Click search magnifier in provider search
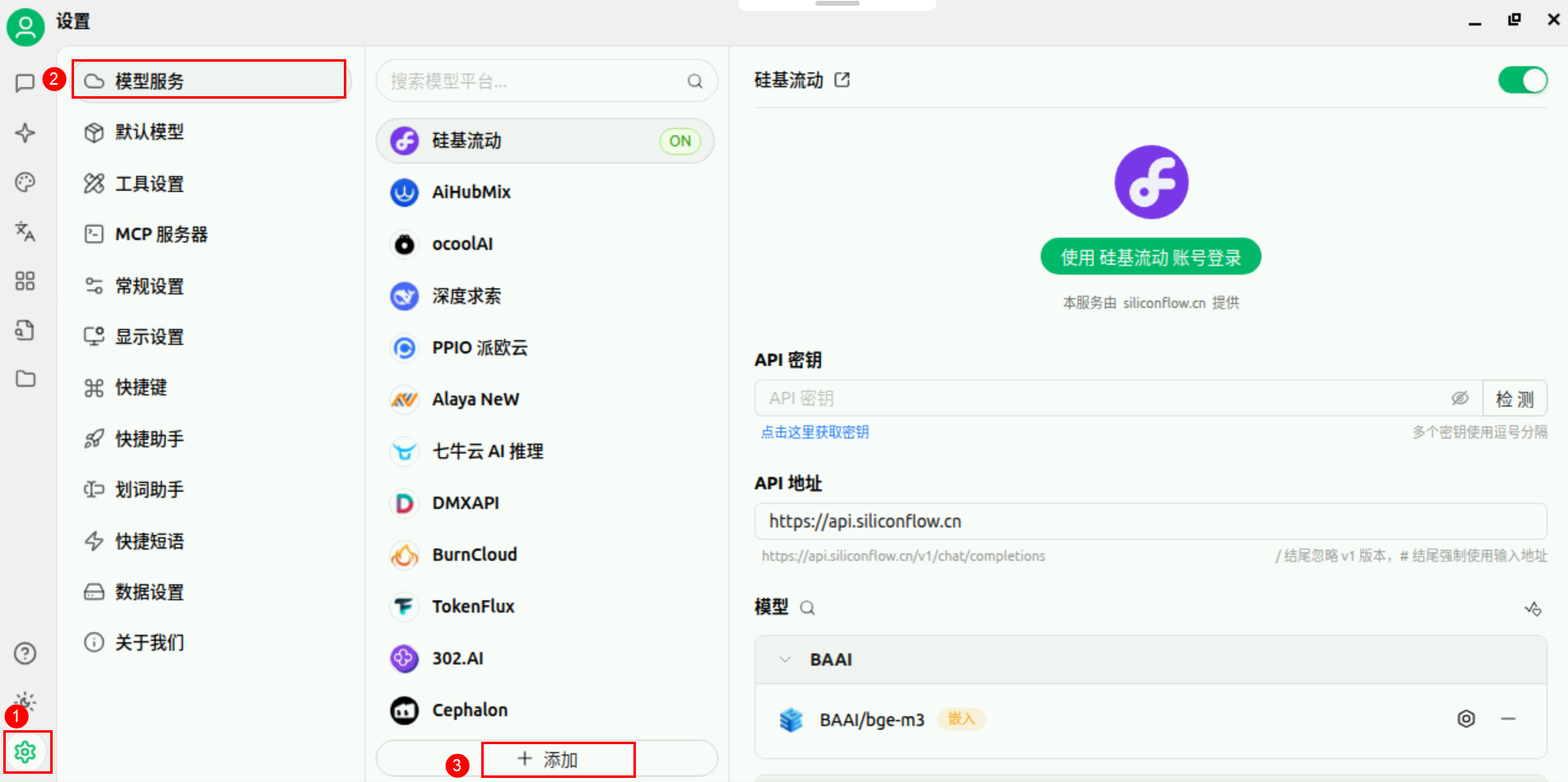This screenshot has width=1568, height=782. [x=695, y=81]
